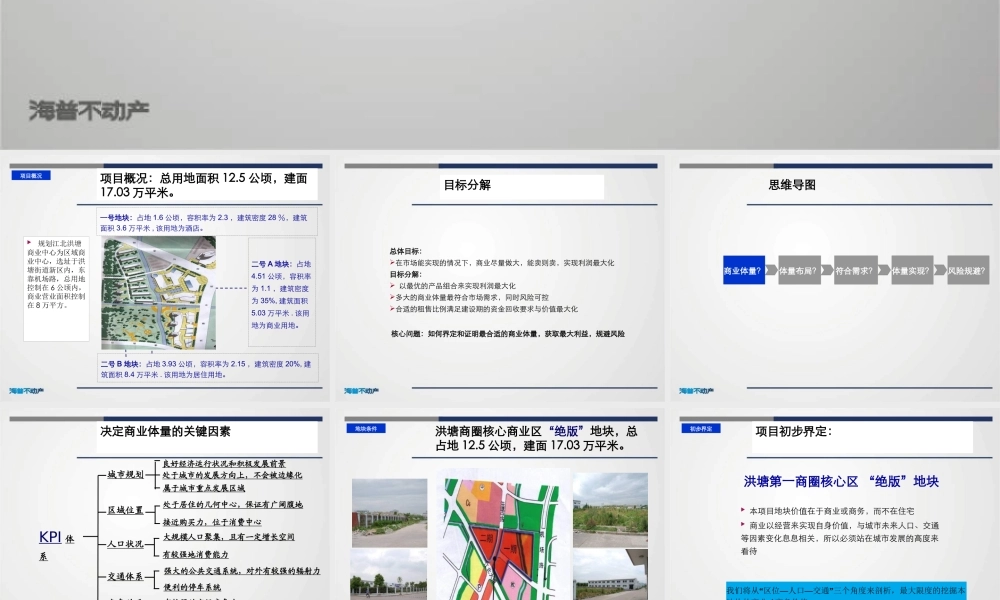Click the cyan highlighted 区位—人口—交通 text

click(x=846, y=591)
